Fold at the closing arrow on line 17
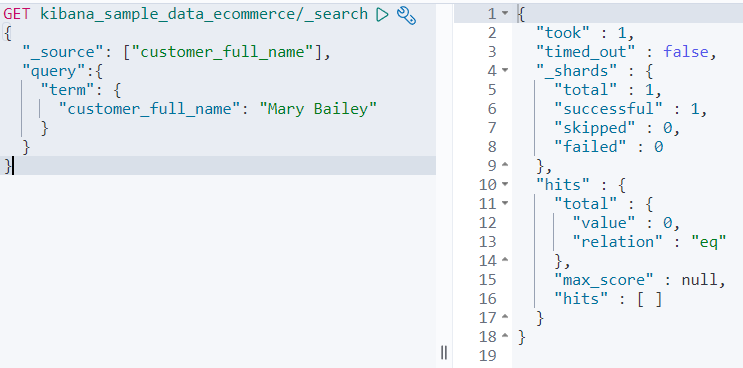This screenshot has width=743, height=368. [505, 317]
